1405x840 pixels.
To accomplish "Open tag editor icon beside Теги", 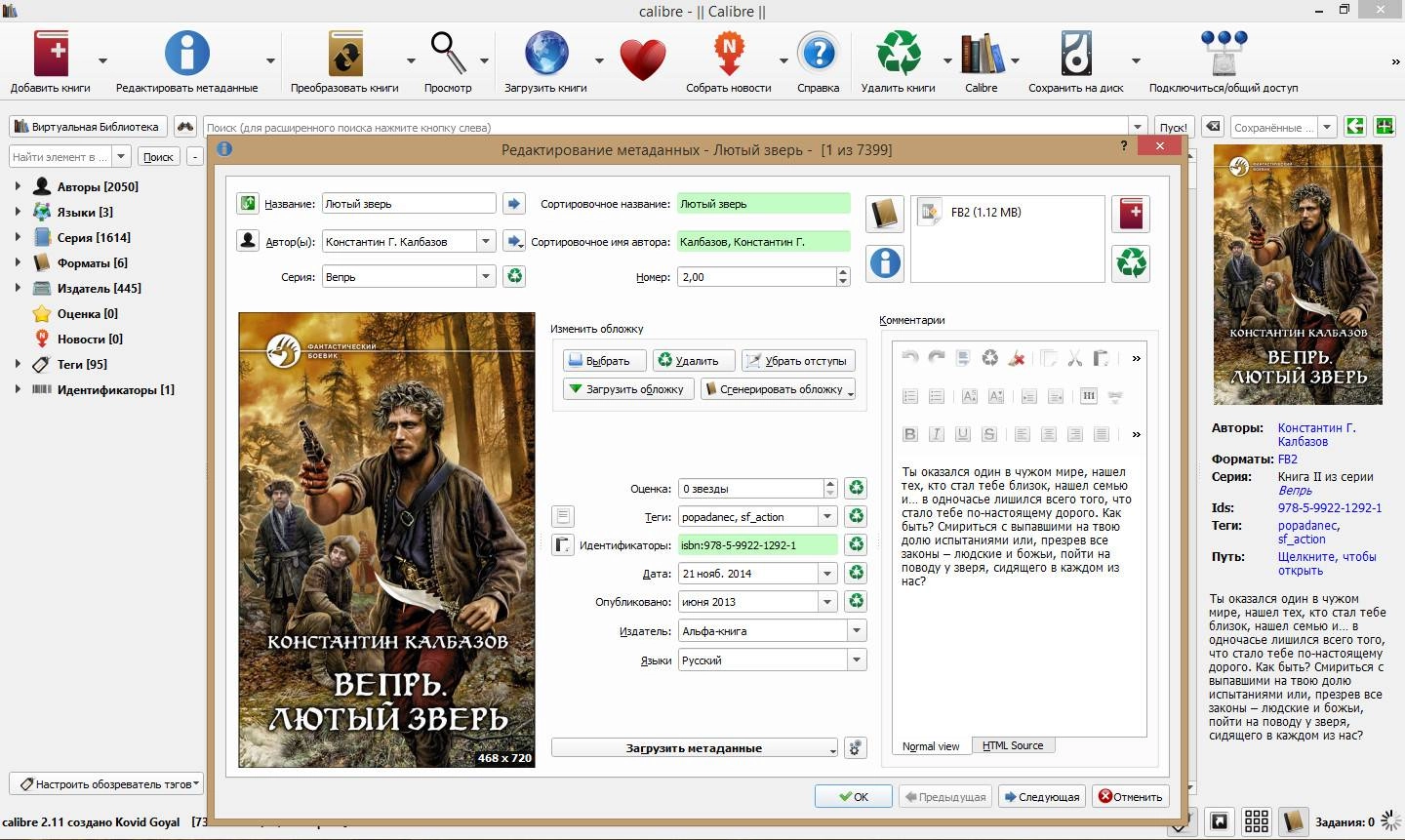I will 563,516.
